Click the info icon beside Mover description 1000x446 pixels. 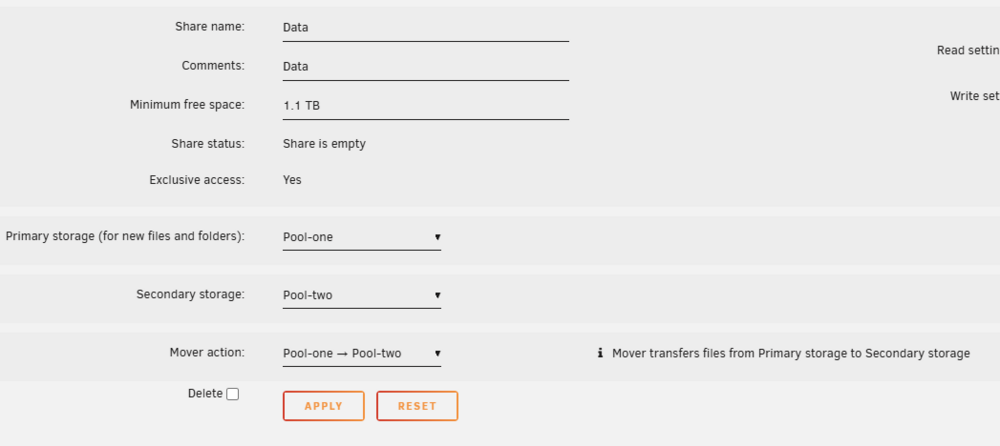pyautogui.click(x=600, y=353)
